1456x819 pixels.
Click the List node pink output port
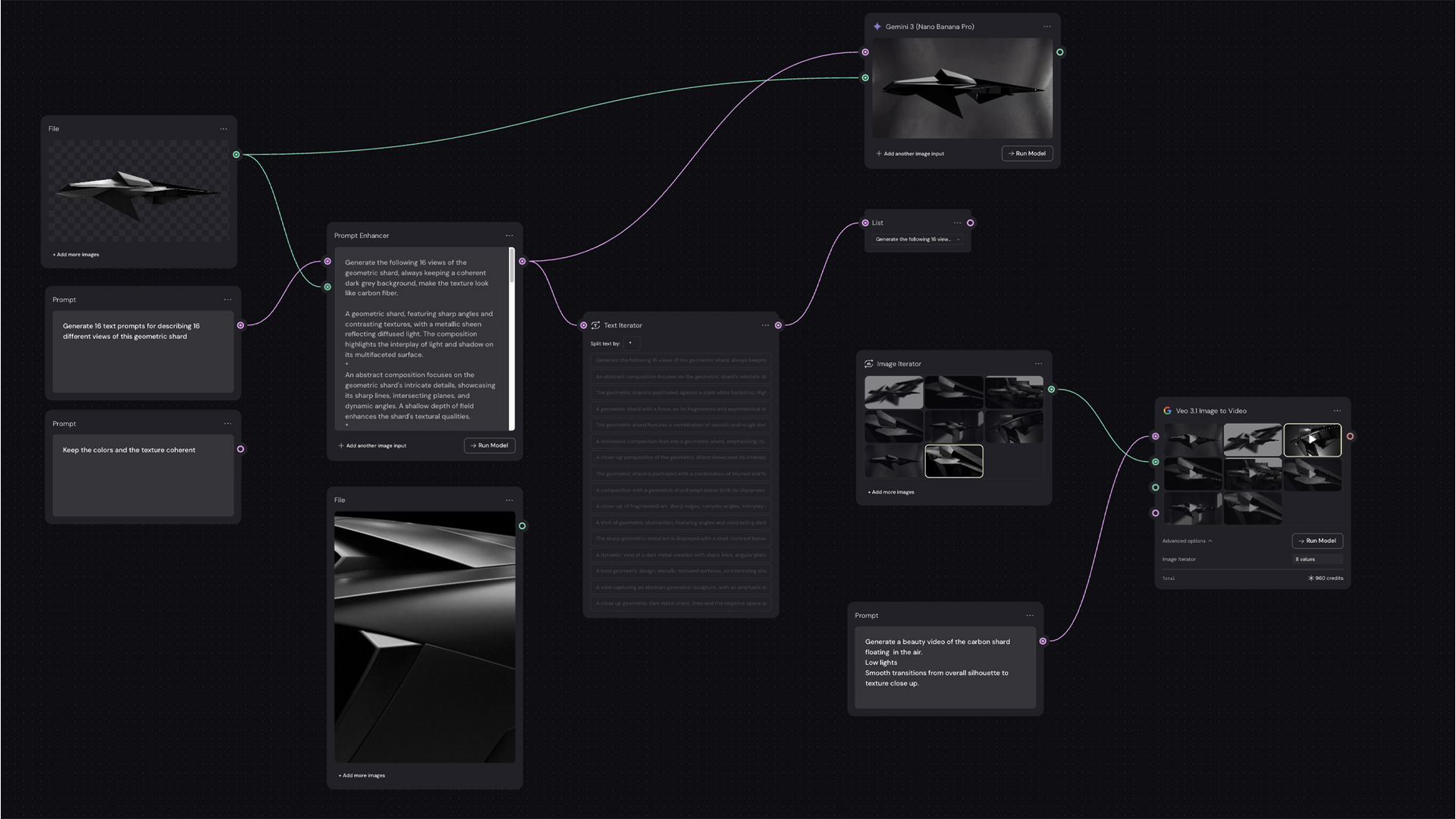[970, 223]
